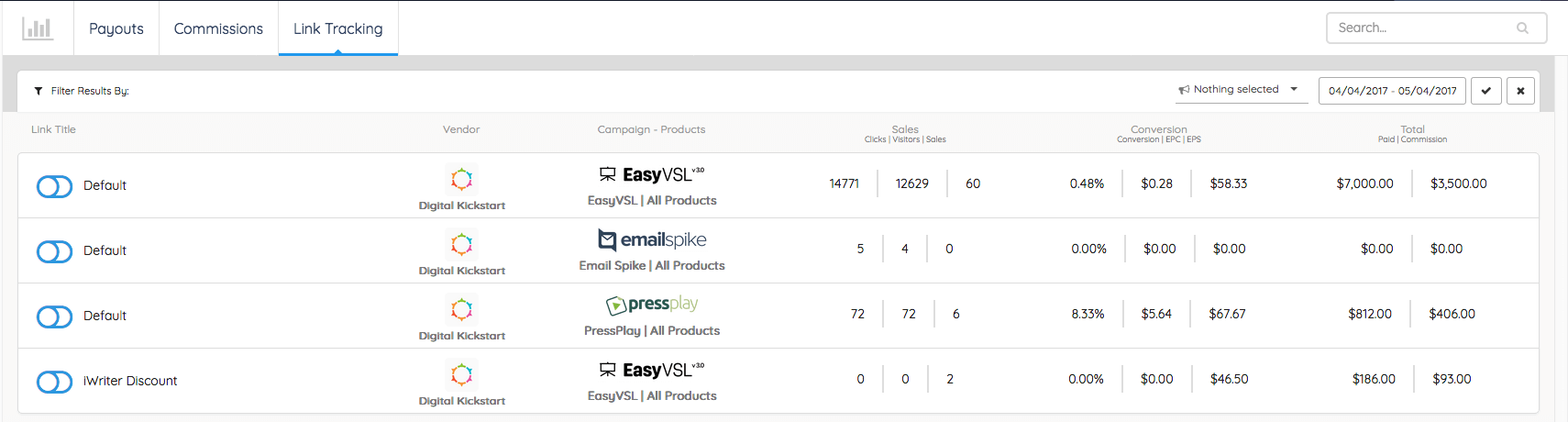Click 'PressPlay | All Products' text
1568x422 pixels.
coord(652,330)
